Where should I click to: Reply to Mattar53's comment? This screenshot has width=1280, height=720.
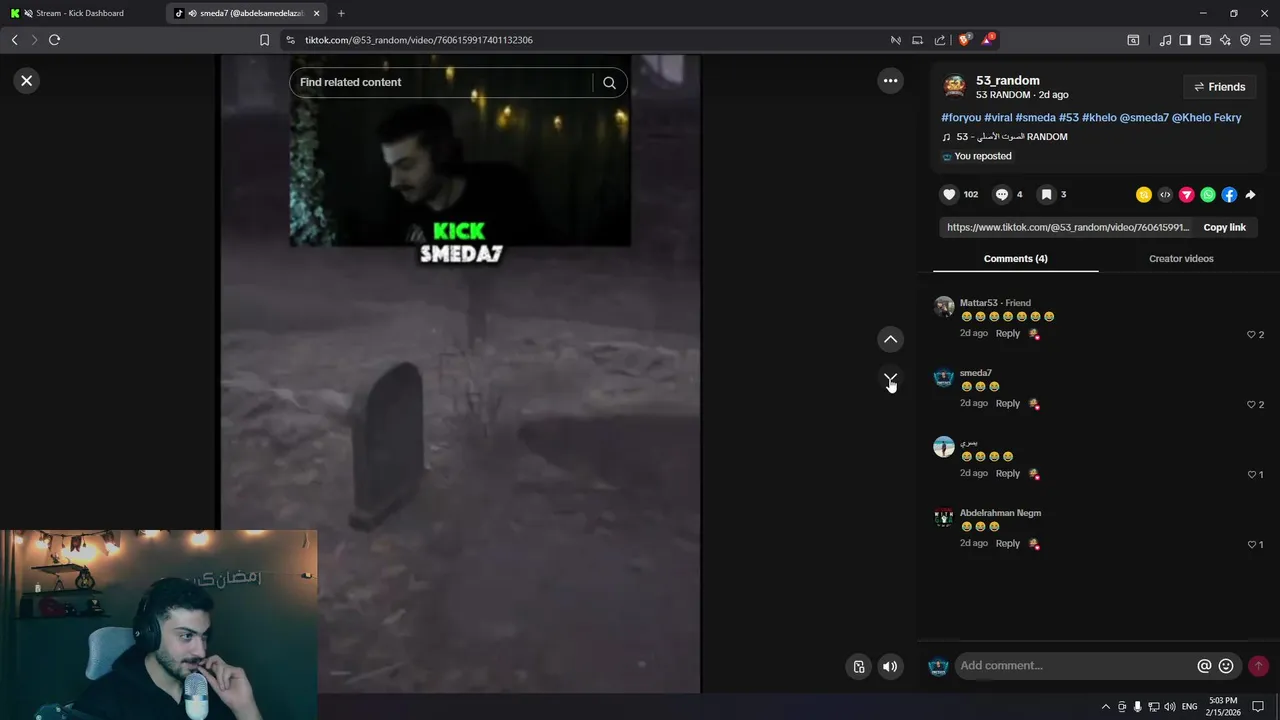pyautogui.click(x=1007, y=334)
